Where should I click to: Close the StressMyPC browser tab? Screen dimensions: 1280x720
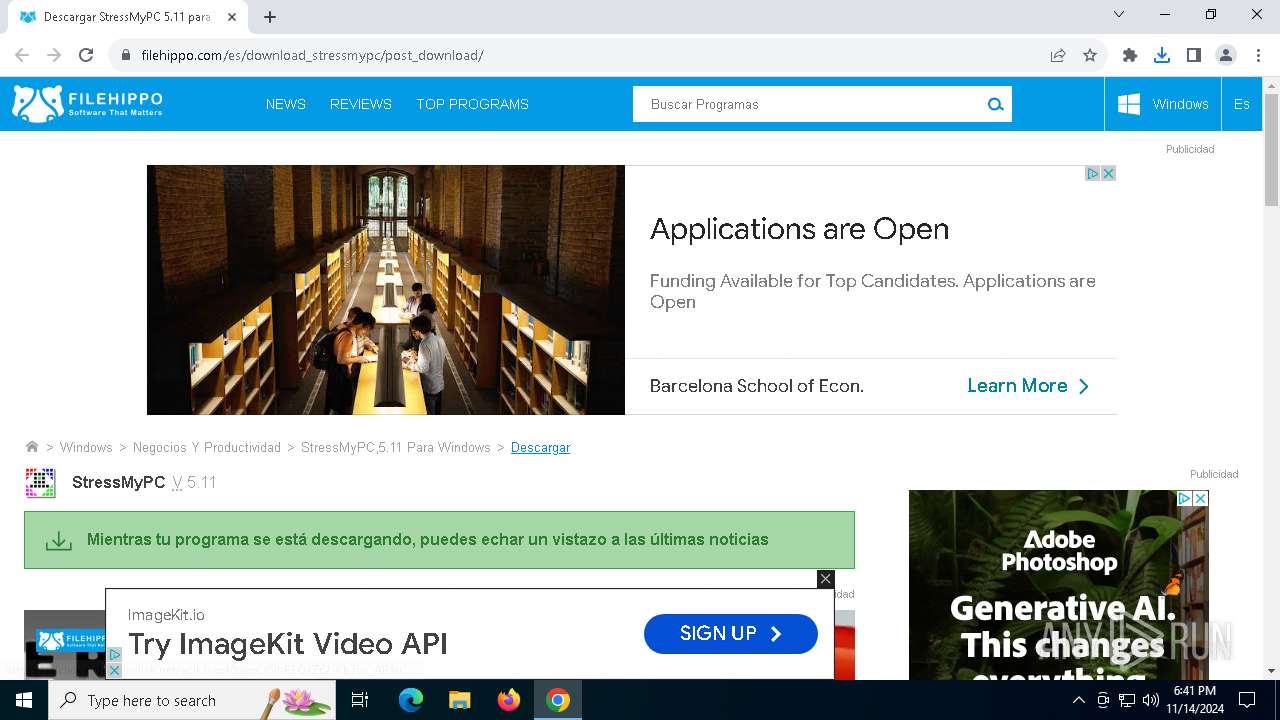(x=232, y=17)
